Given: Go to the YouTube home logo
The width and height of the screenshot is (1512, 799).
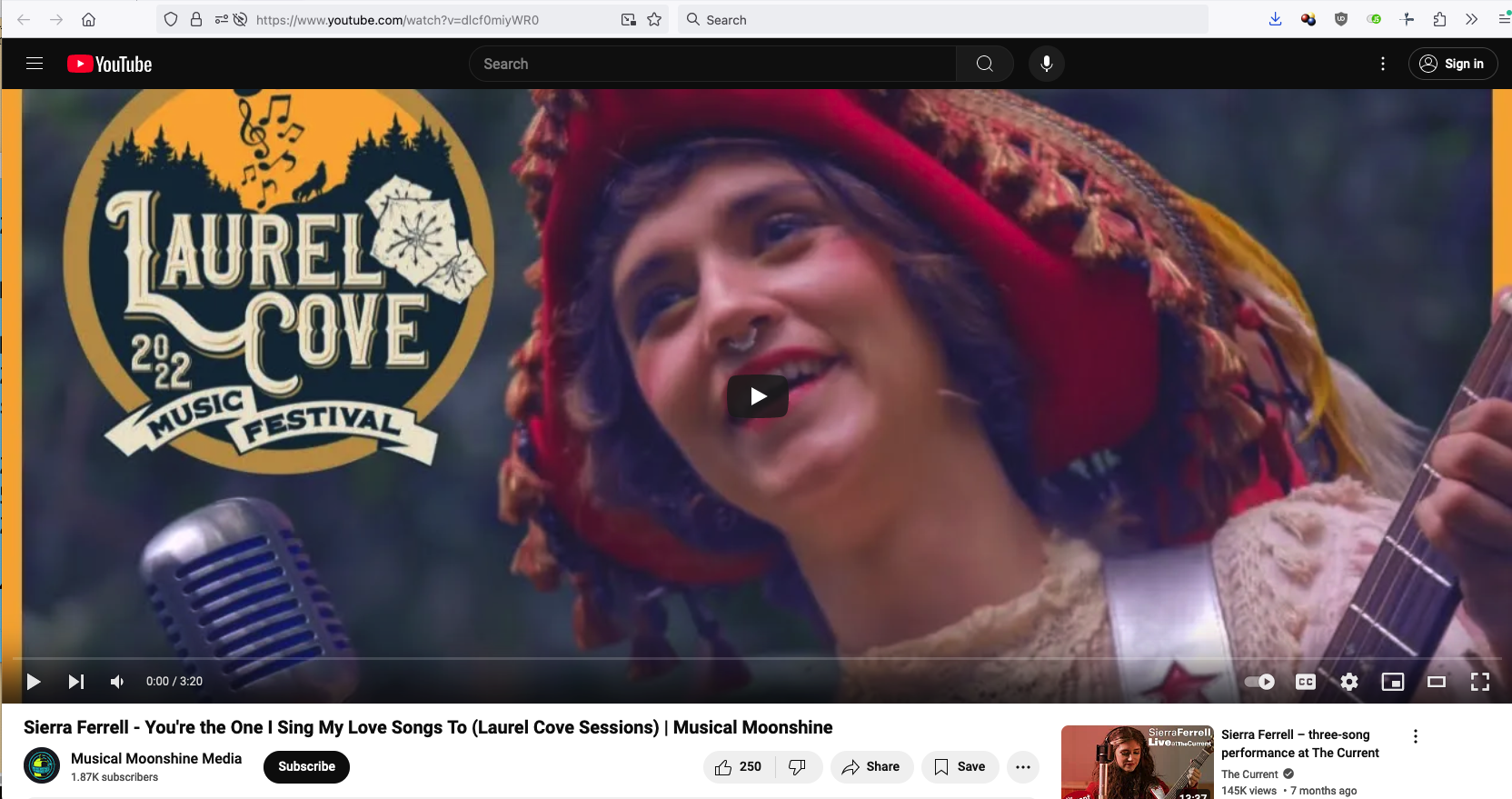Looking at the screenshot, I should 110,64.
